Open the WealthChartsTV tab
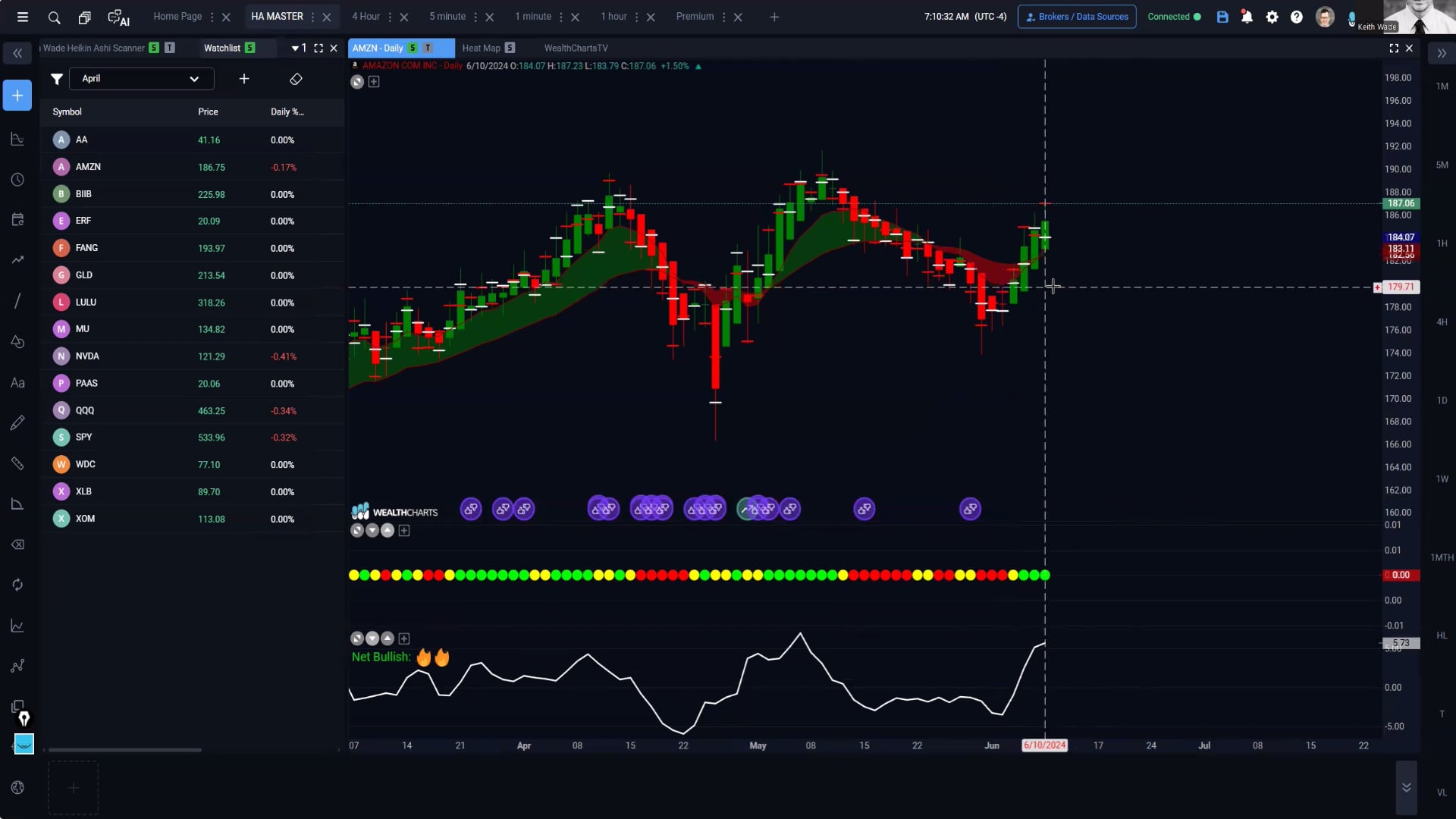The image size is (1456, 819). [x=576, y=48]
